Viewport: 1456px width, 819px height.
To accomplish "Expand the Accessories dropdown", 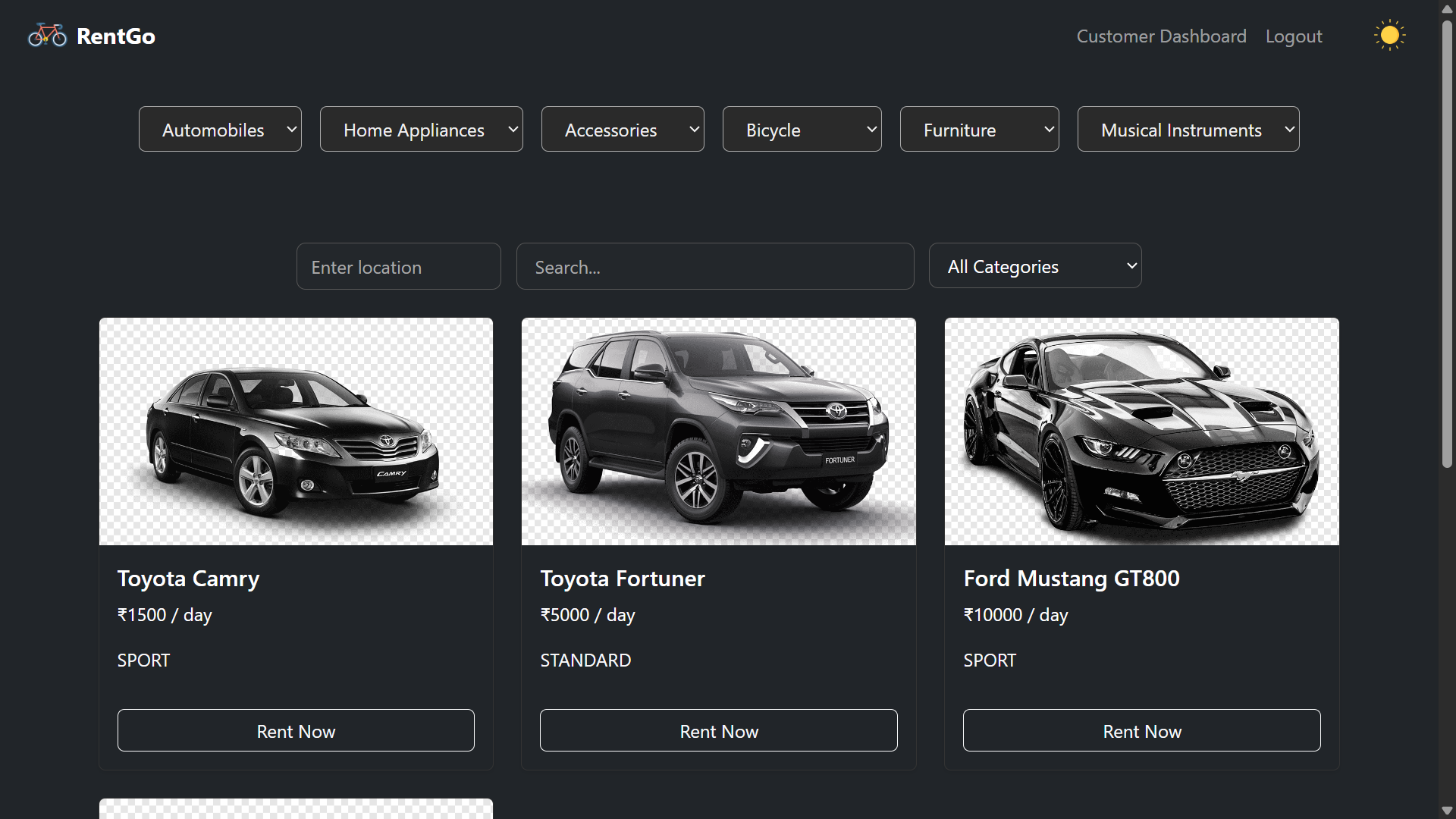I will [622, 130].
